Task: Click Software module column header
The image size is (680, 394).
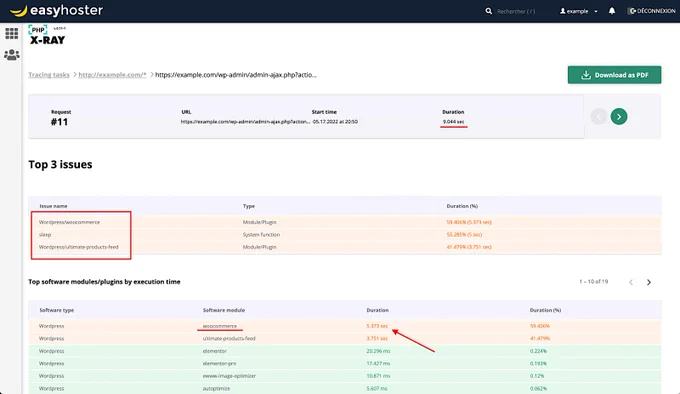Action: pos(224,310)
